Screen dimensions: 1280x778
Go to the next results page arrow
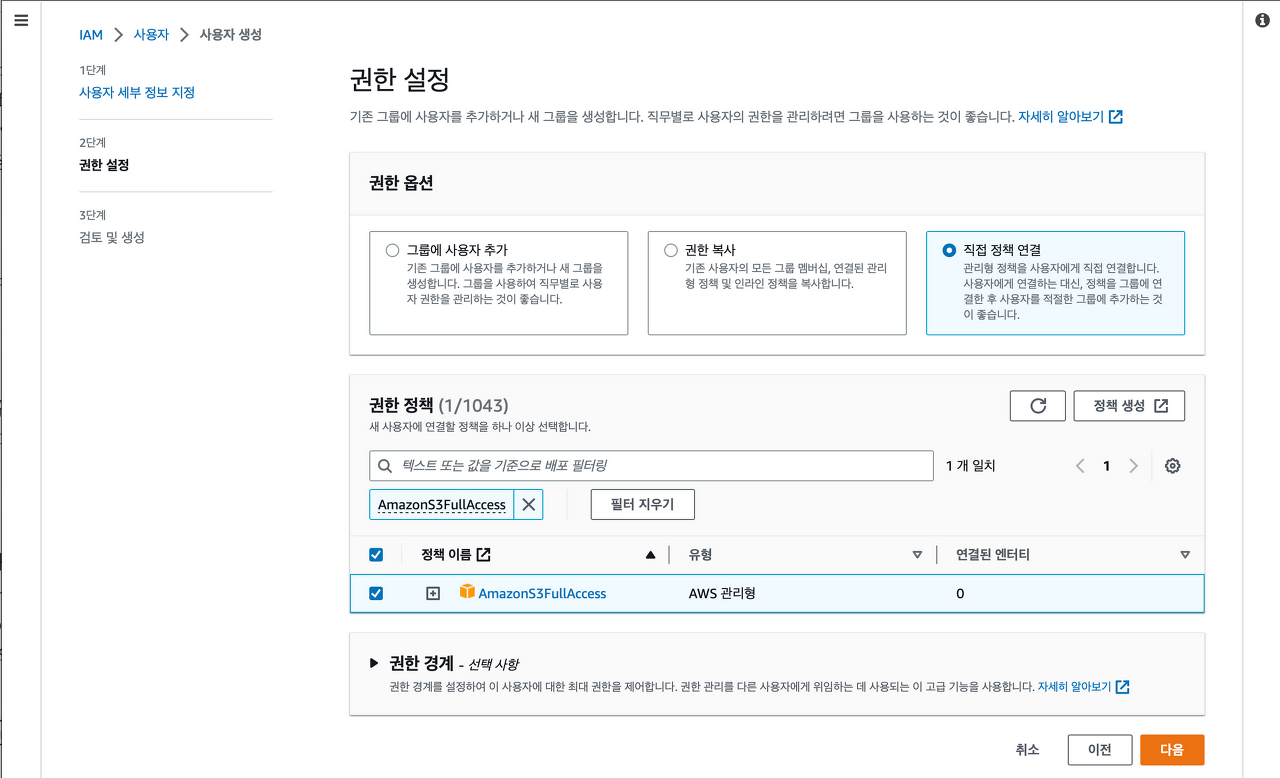[1133, 466]
